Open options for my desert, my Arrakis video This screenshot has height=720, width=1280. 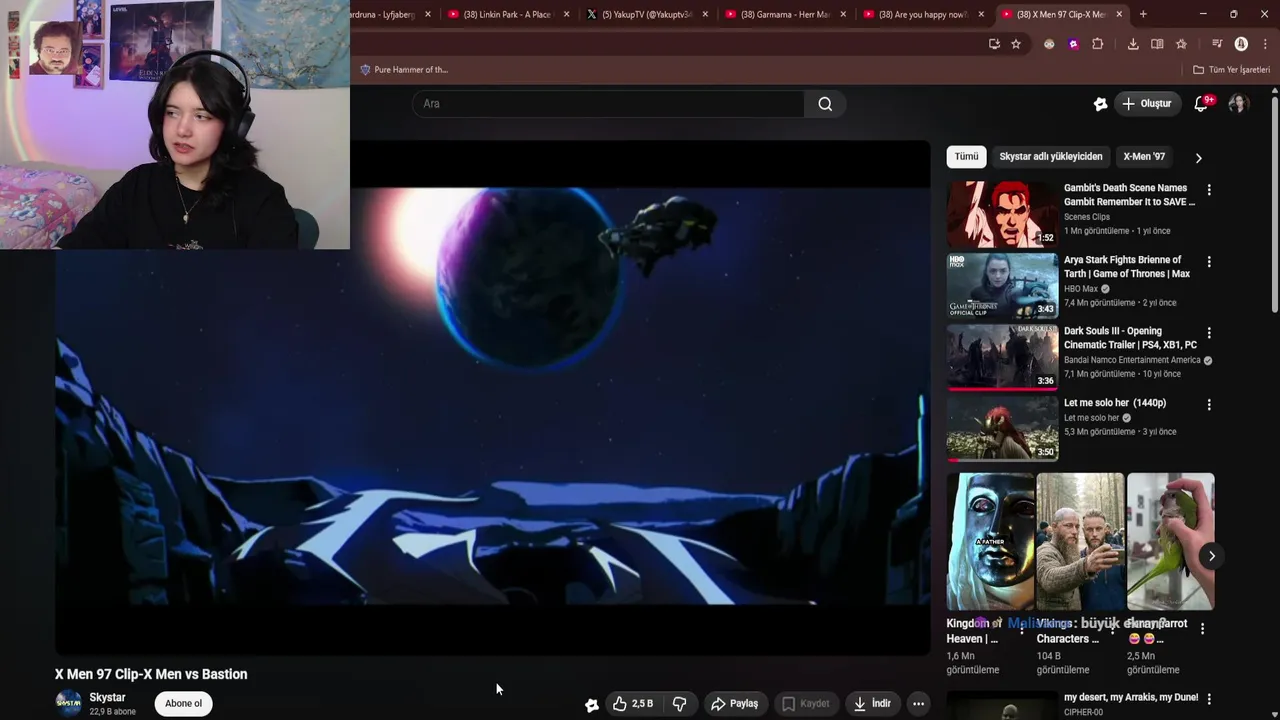click(x=1209, y=699)
